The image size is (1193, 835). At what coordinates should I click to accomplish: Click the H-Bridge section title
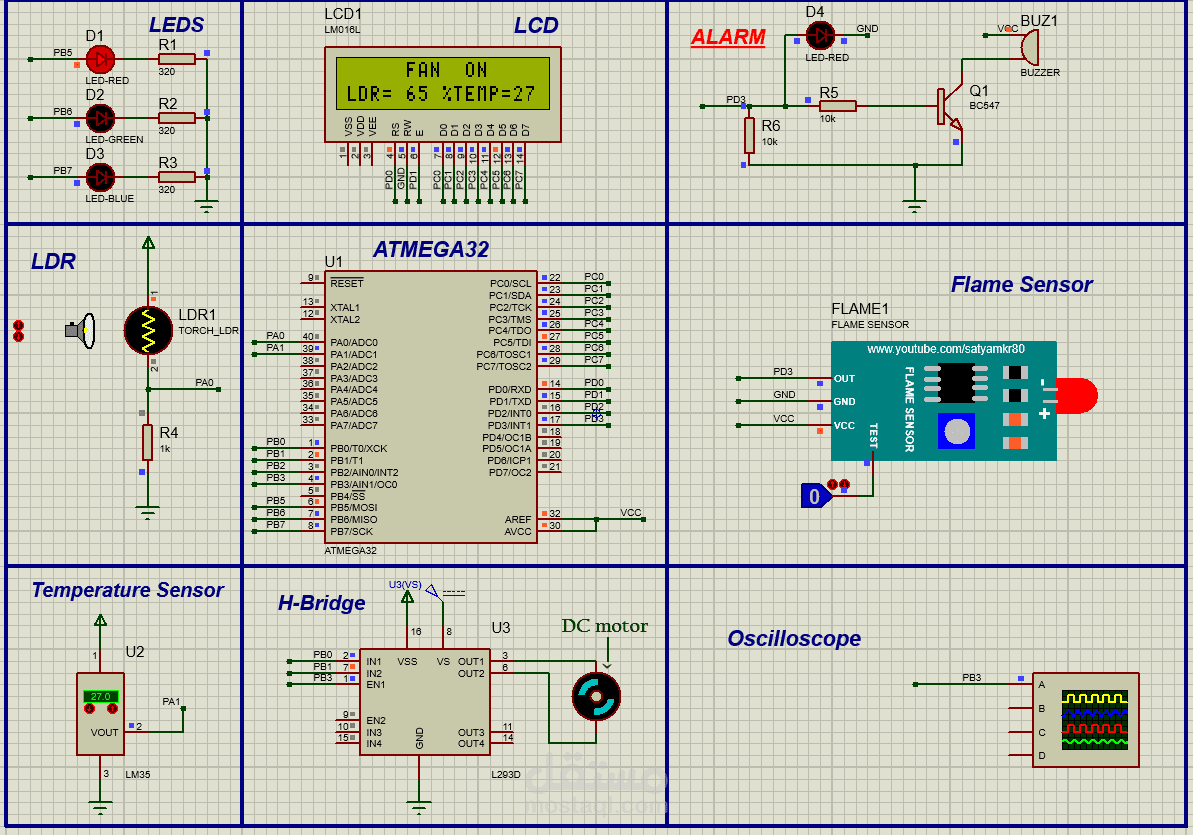point(322,603)
